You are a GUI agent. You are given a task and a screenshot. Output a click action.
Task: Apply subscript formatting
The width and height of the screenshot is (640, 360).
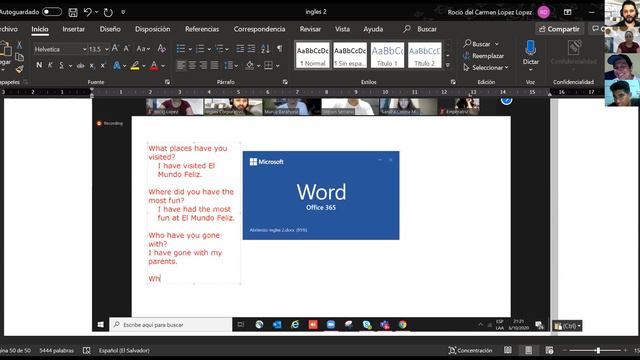(92, 65)
